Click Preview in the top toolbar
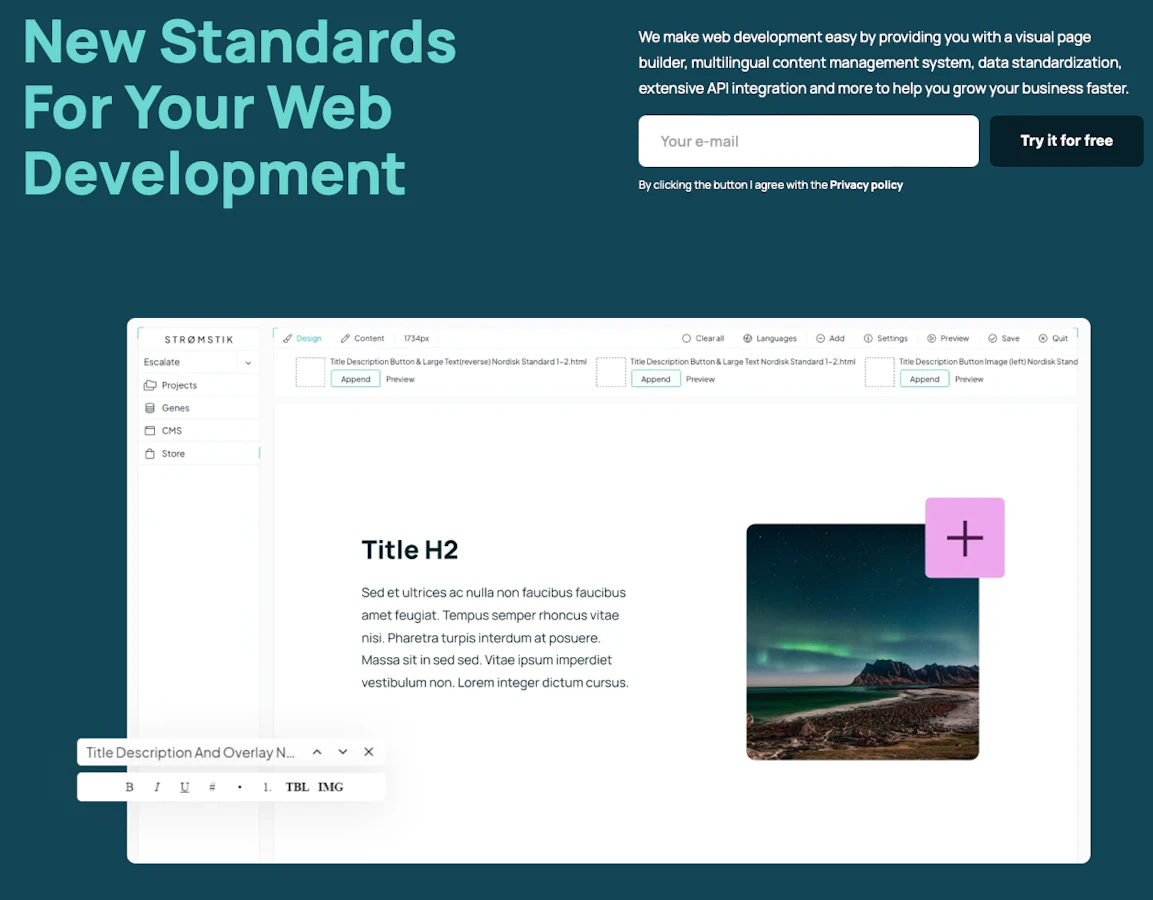The width and height of the screenshot is (1153, 900). pyautogui.click(x=948, y=338)
